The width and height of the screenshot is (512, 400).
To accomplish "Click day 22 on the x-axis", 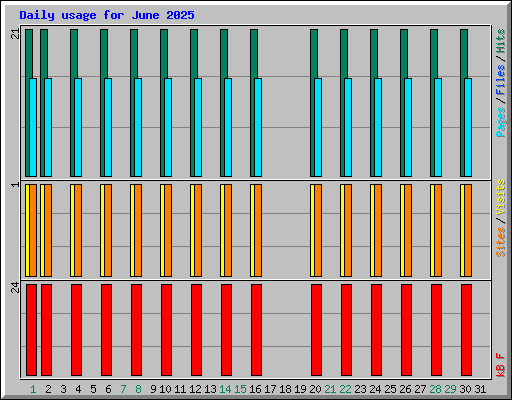I will (345, 389).
